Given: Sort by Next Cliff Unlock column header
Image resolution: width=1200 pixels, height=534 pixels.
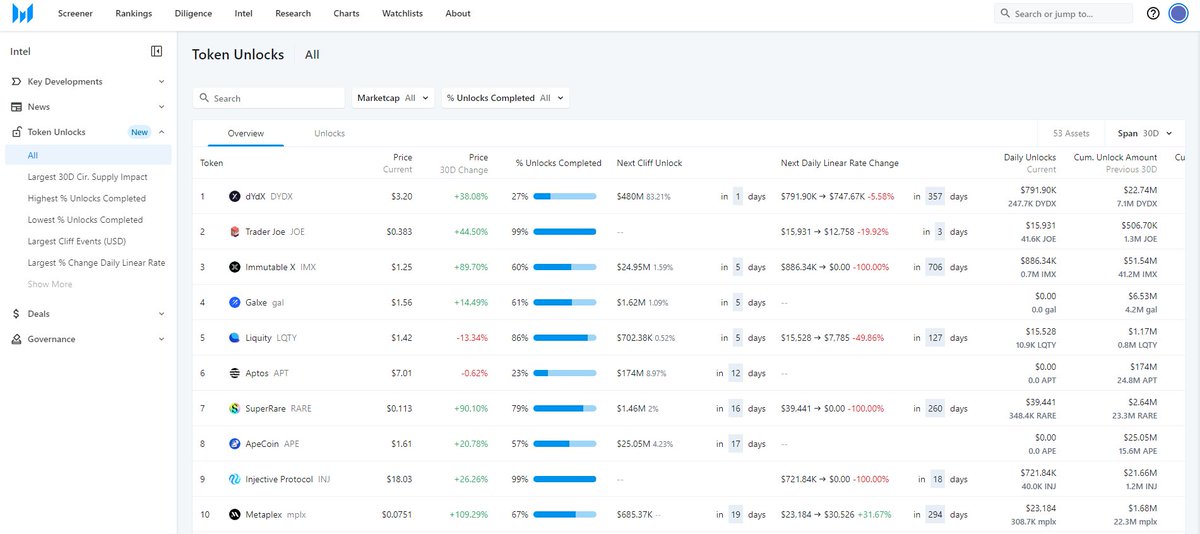Looking at the screenshot, I should point(650,163).
